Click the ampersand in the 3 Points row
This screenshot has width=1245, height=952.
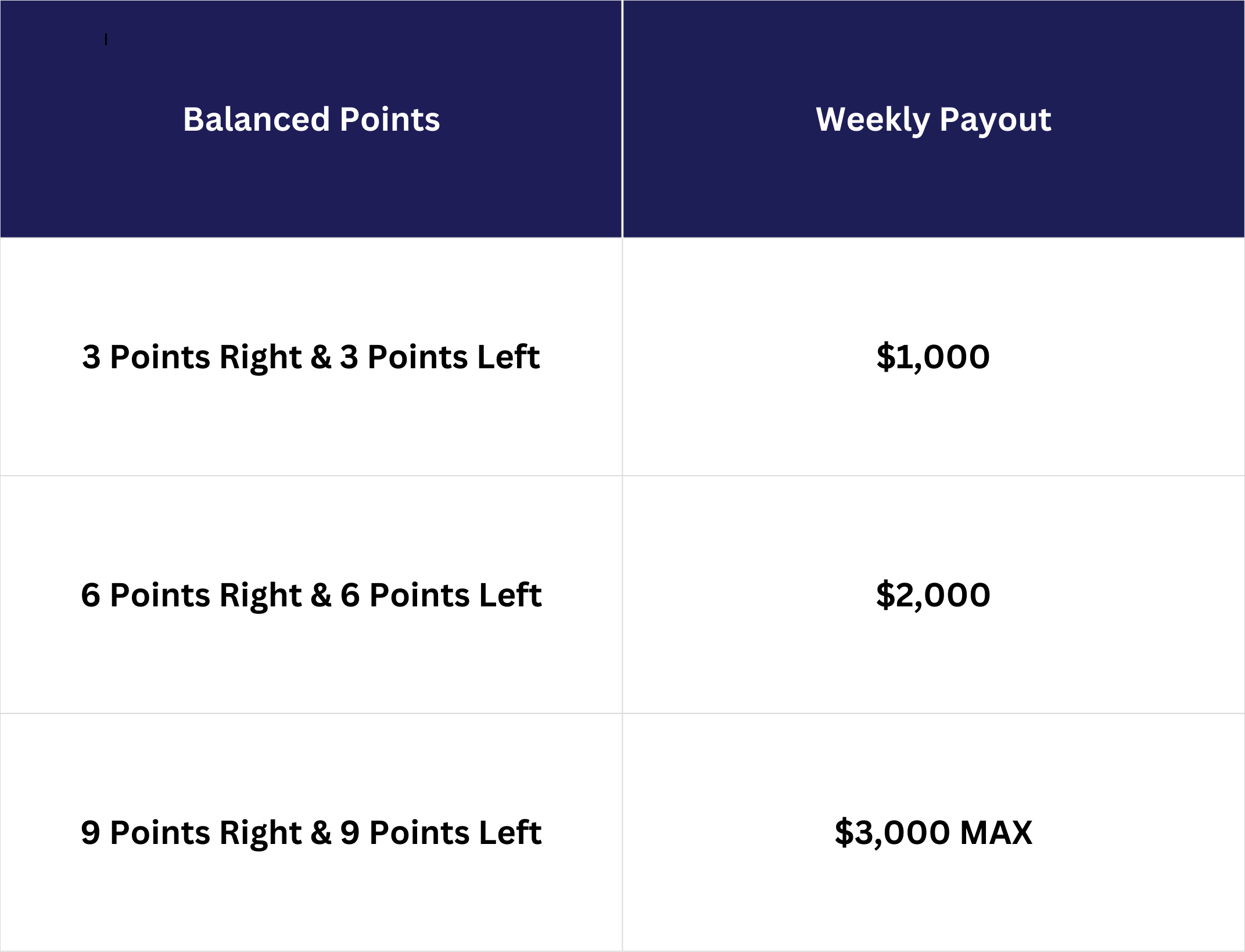321,357
